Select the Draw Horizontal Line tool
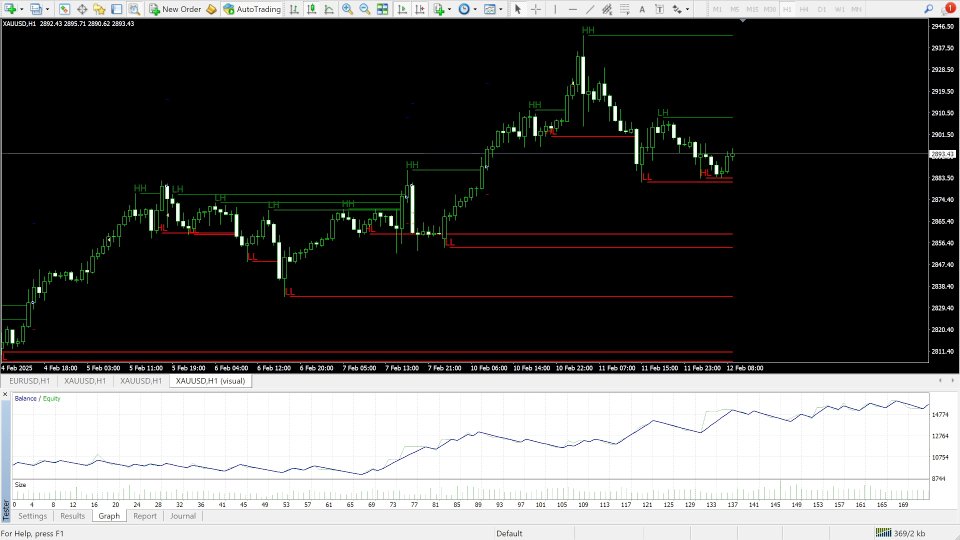Viewport: 960px width, 540px height. pos(572,9)
